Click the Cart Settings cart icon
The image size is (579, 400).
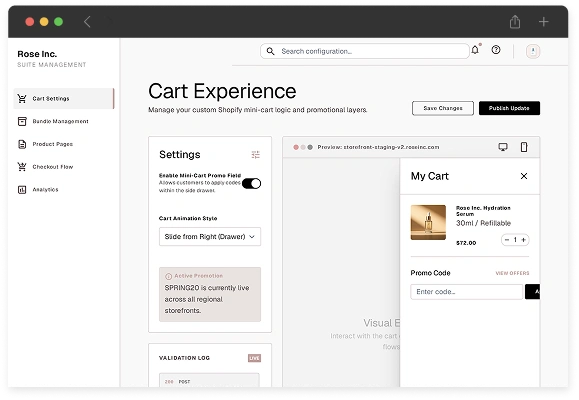(22, 99)
